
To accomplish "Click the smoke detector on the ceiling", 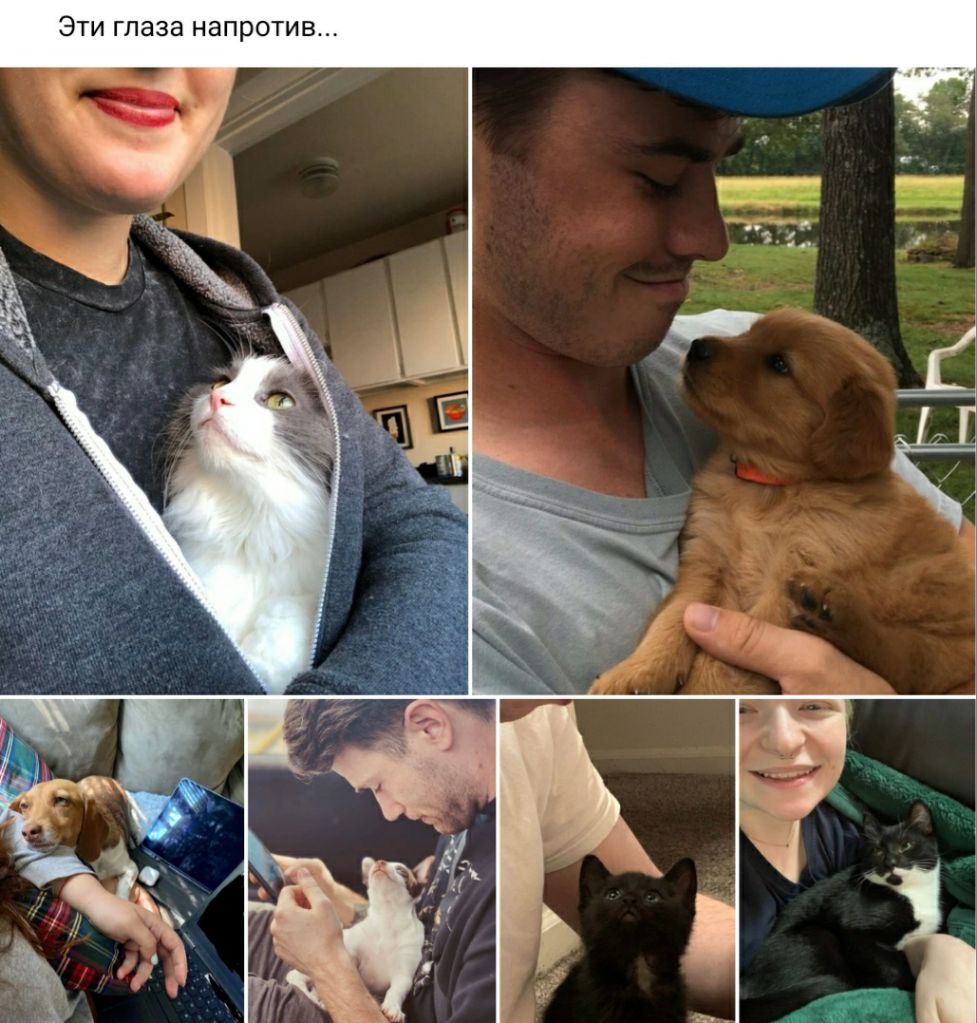I will (x=318, y=176).
